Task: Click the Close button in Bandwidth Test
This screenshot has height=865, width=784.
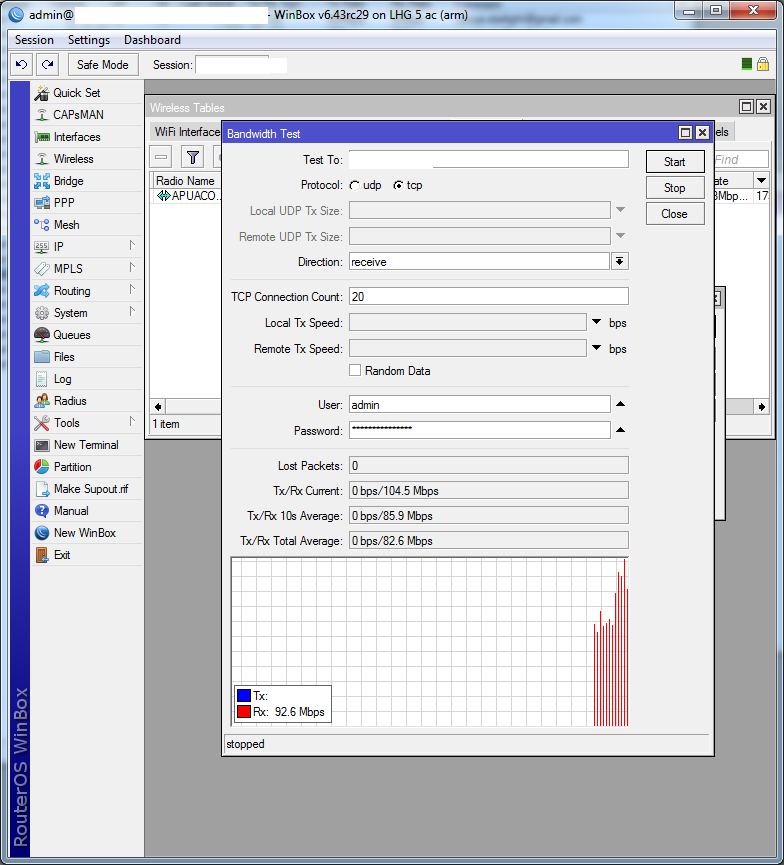Action: pyautogui.click(x=675, y=213)
